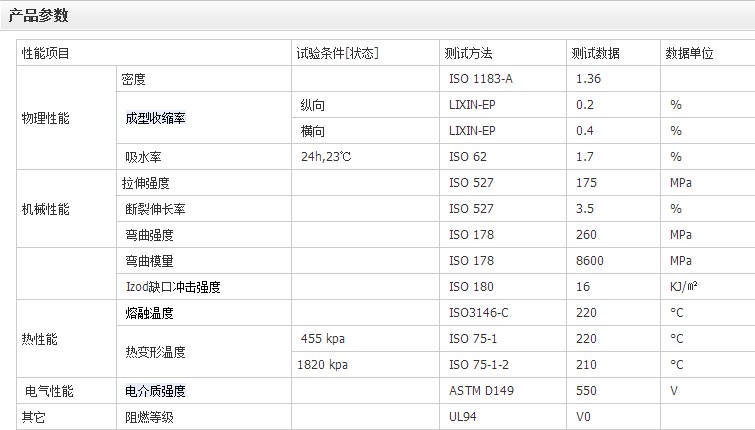The height and width of the screenshot is (430, 755).
Task: Select the 24h,23℃ test condition cell
Action: (326, 157)
